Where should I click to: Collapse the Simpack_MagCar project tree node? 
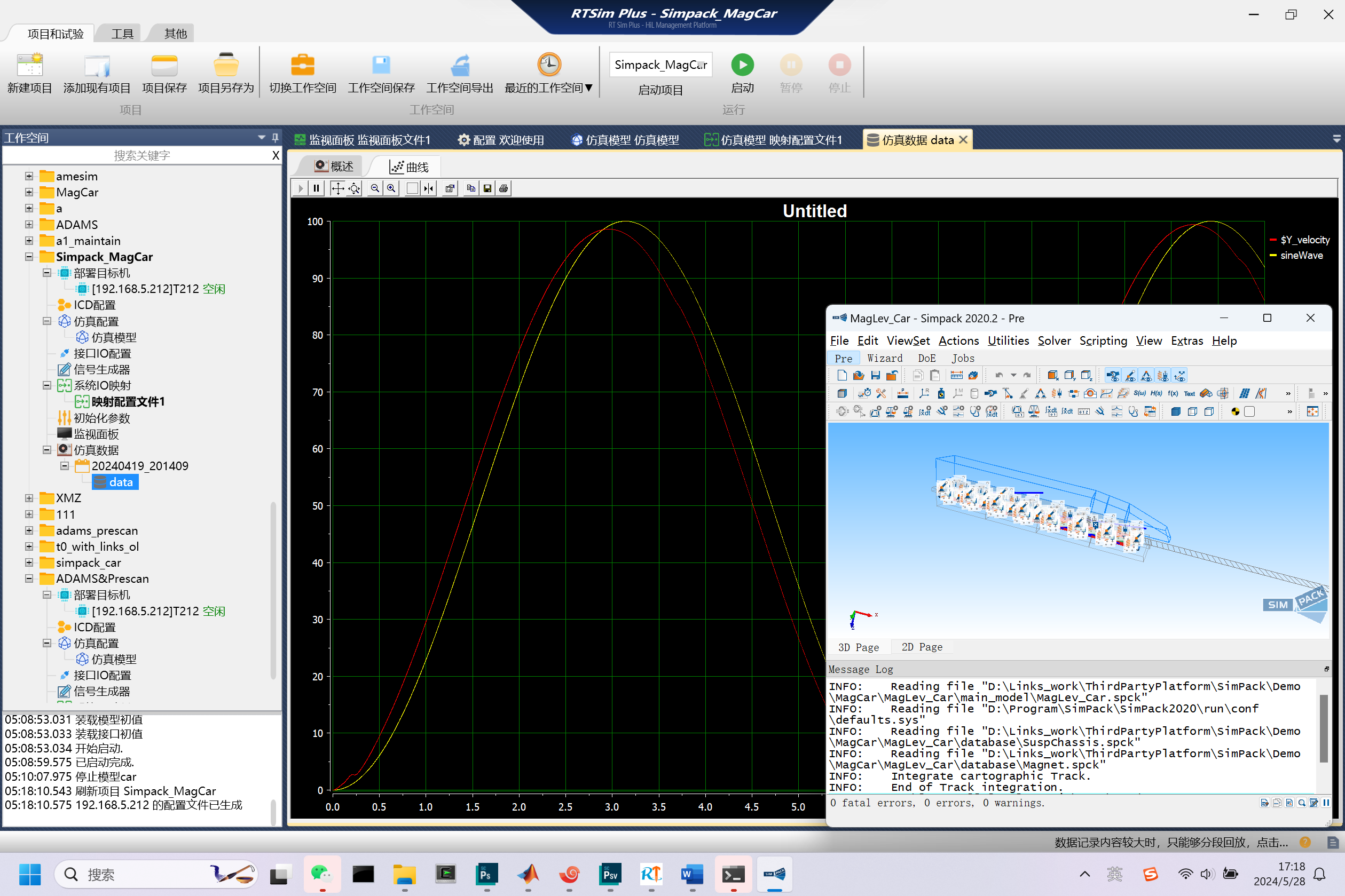pyautogui.click(x=29, y=257)
